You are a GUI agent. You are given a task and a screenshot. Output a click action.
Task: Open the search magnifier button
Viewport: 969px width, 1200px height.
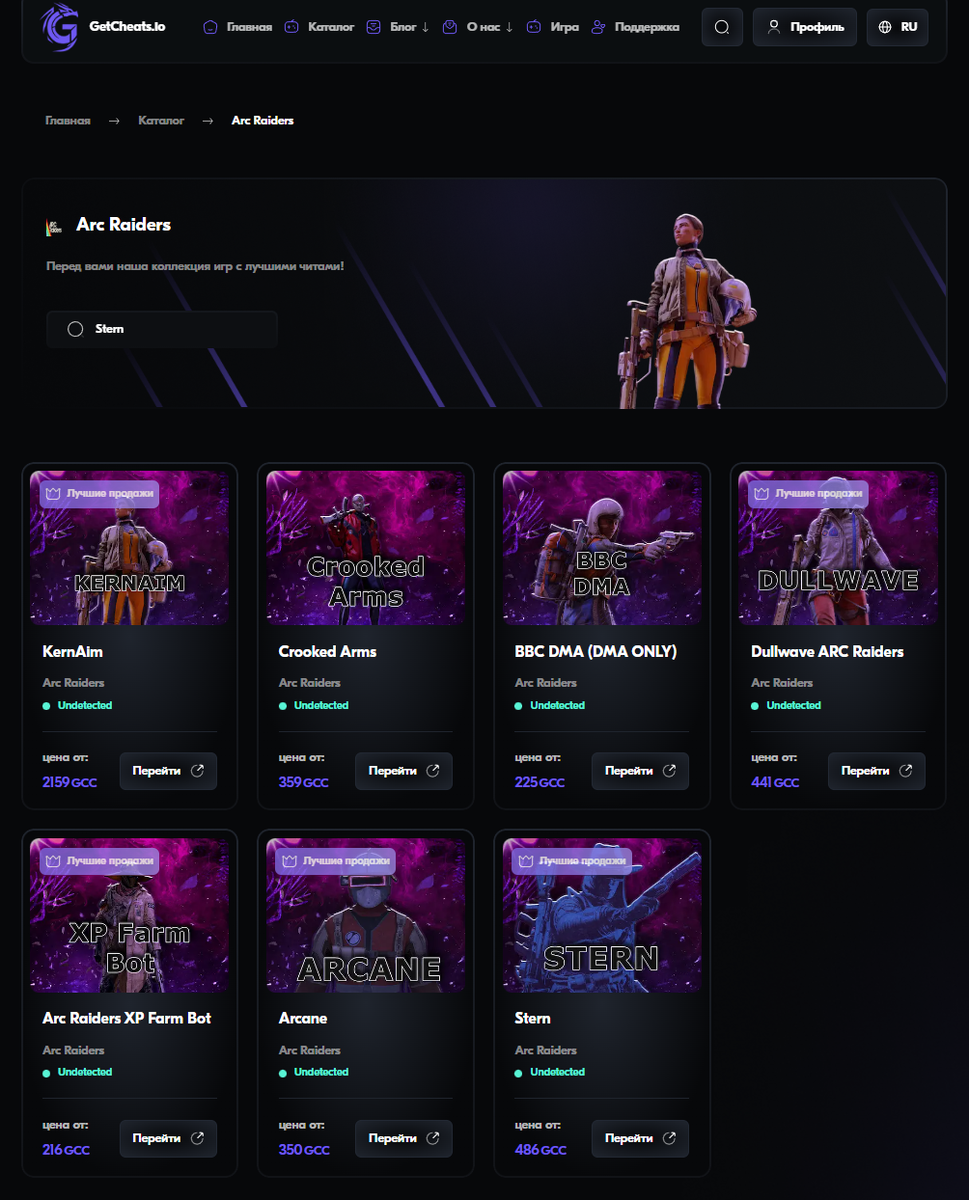coord(722,27)
